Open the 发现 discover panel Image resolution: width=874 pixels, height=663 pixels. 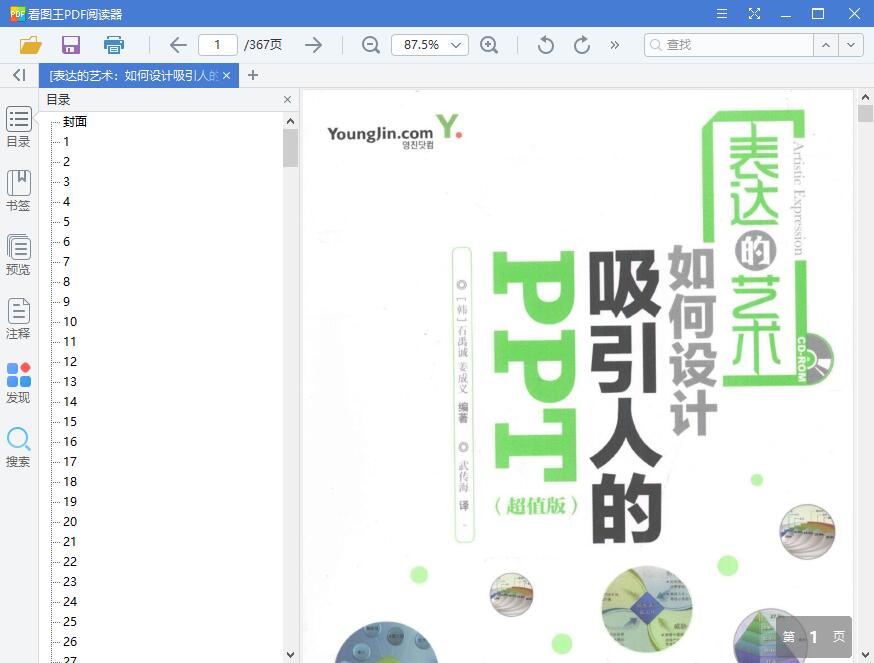point(18,383)
